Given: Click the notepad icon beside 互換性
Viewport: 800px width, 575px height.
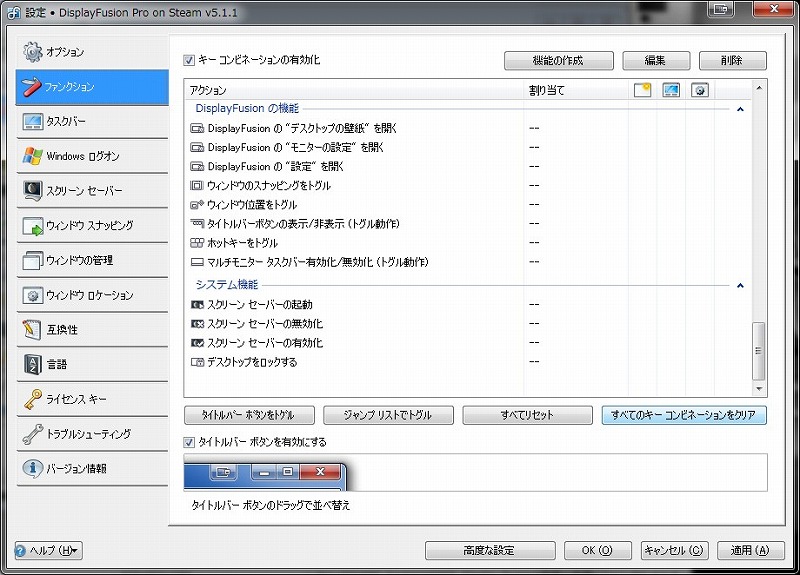Looking at the screenshot, I should click(x=32, y=330).
